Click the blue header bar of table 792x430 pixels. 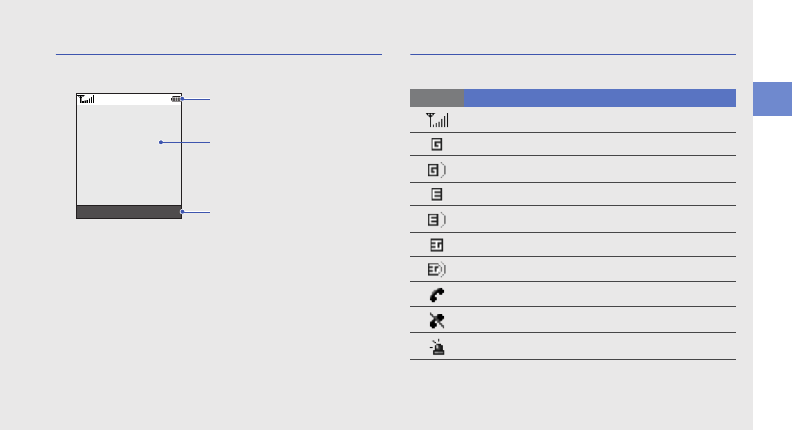600,98
